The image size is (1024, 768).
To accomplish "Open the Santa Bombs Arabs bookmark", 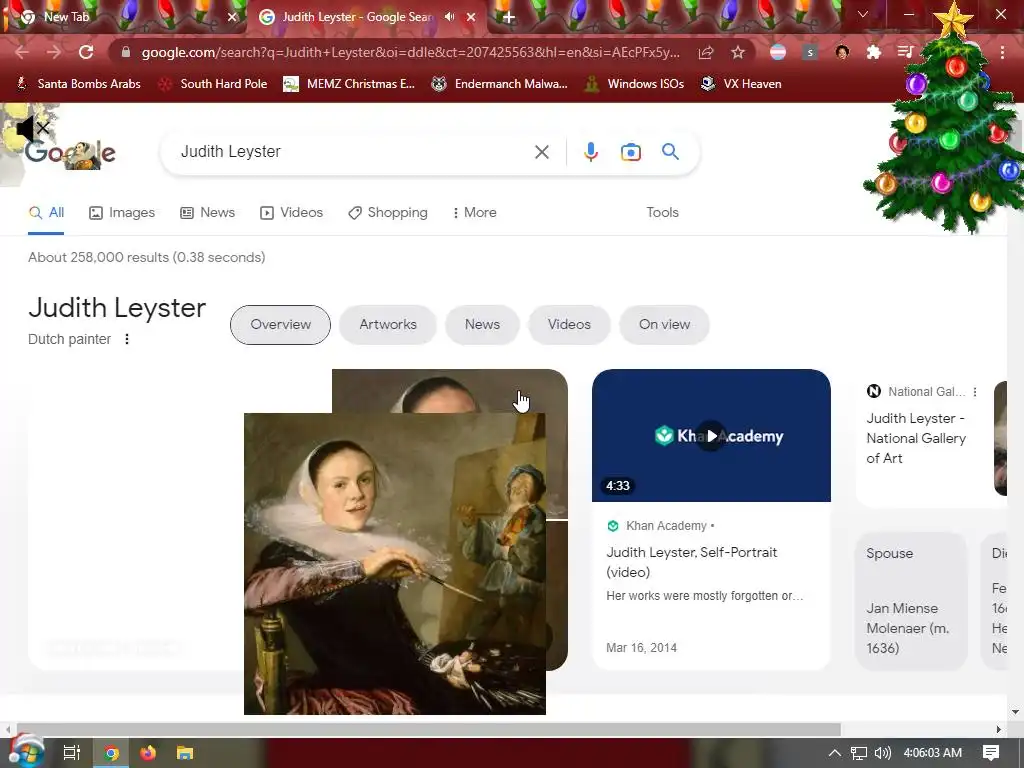I will (78, 84).
